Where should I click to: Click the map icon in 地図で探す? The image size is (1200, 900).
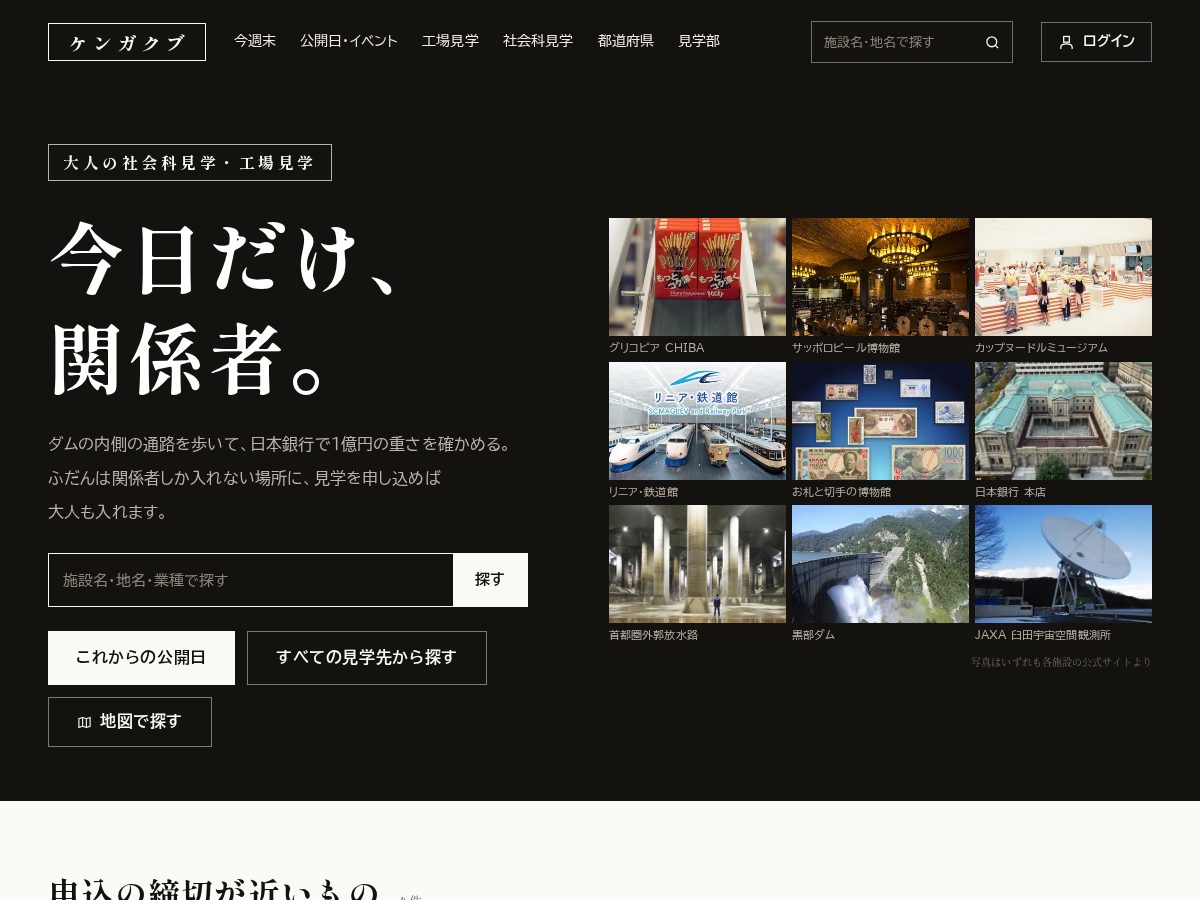coord(84,722)
